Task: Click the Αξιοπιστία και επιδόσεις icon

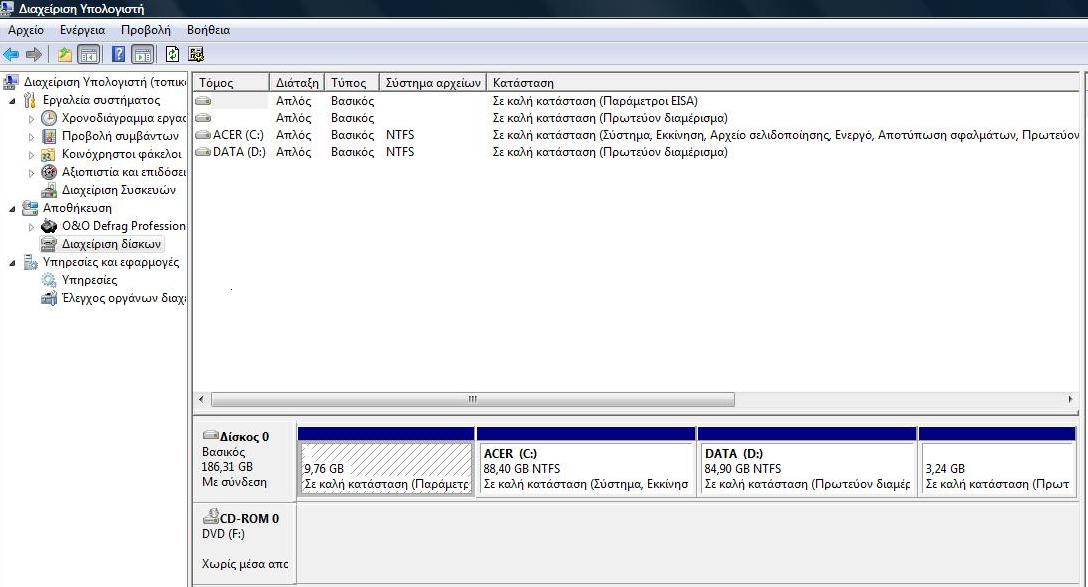Action: [x=49, y=171]
